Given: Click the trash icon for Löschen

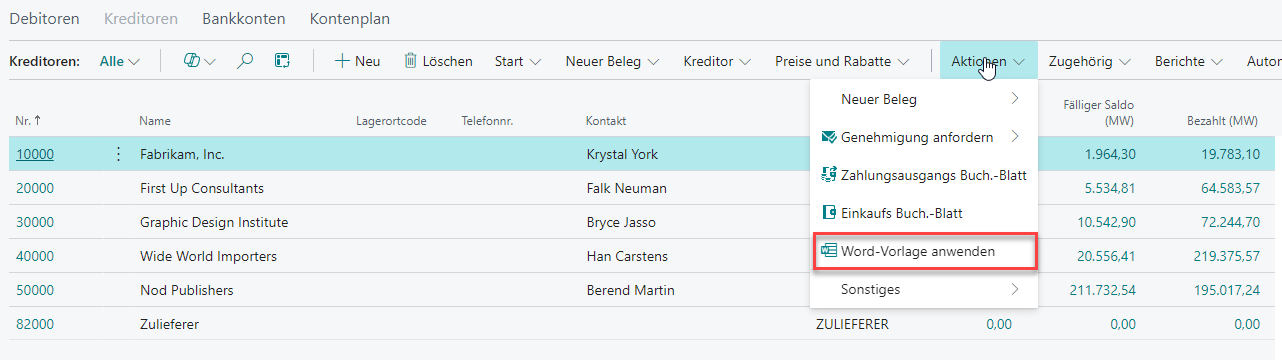Looking at the screenshot, I should (x=410, y=61).
